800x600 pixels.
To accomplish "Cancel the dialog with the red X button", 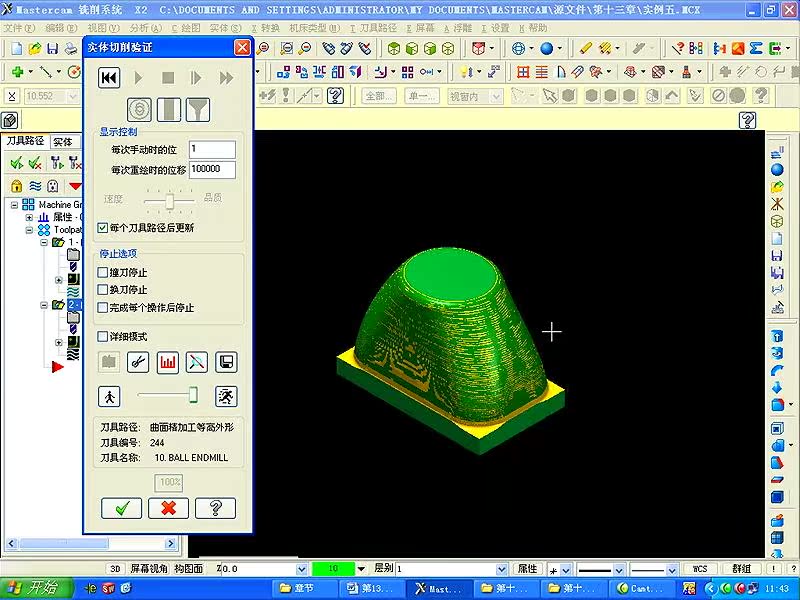I will (168, 508).
